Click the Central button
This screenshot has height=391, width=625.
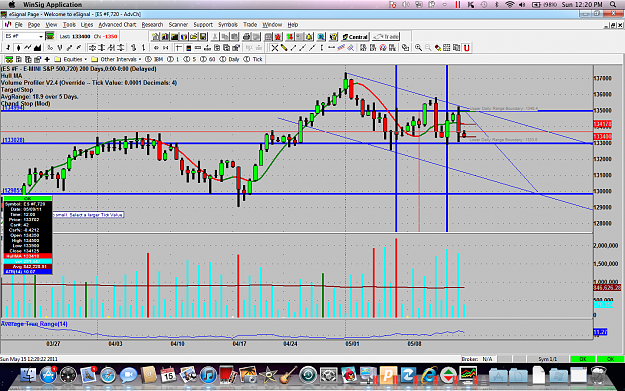coord(355,37)
